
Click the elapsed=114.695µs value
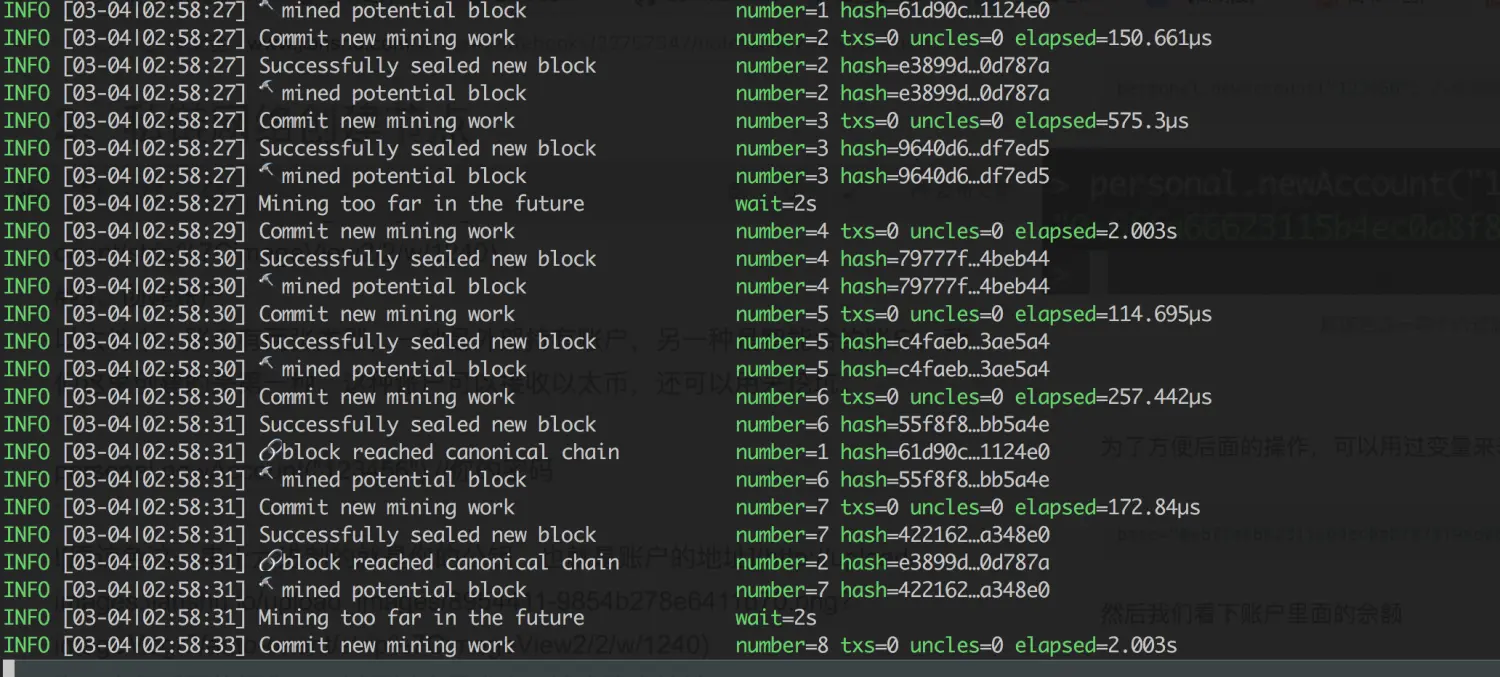coord(1114,314)
